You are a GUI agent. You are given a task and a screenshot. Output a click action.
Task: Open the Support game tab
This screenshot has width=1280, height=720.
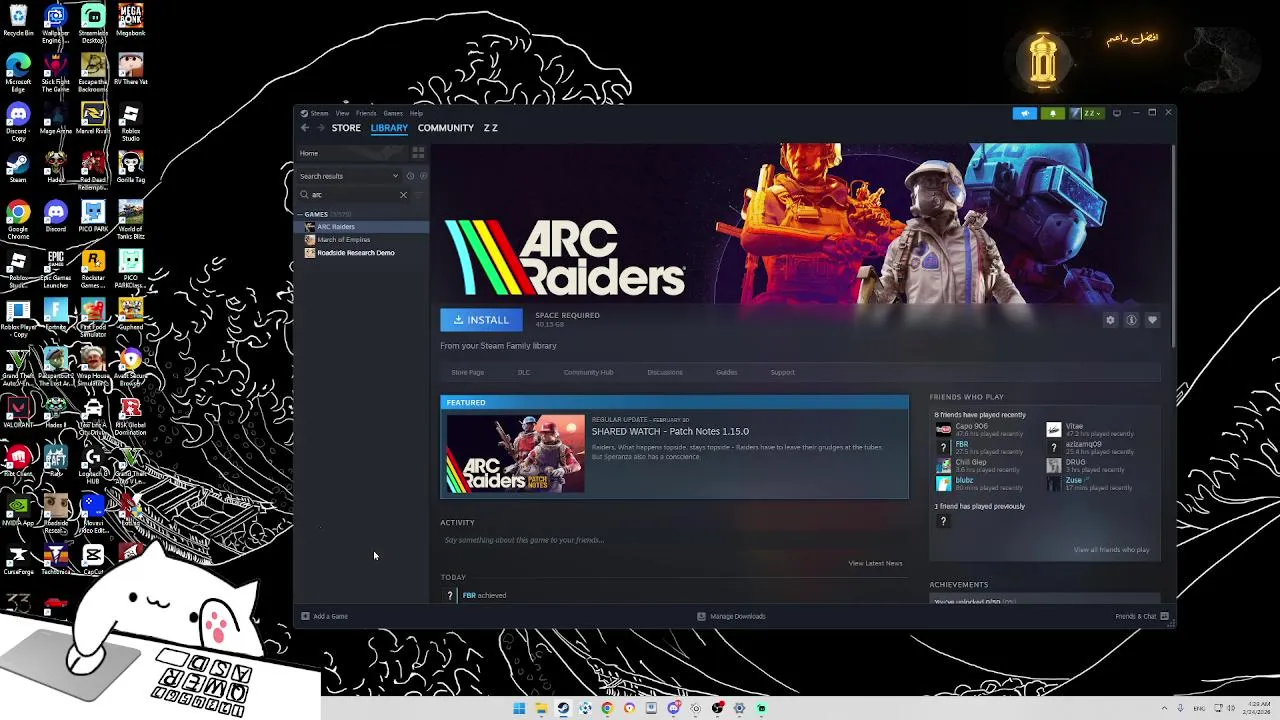[782, 372]
